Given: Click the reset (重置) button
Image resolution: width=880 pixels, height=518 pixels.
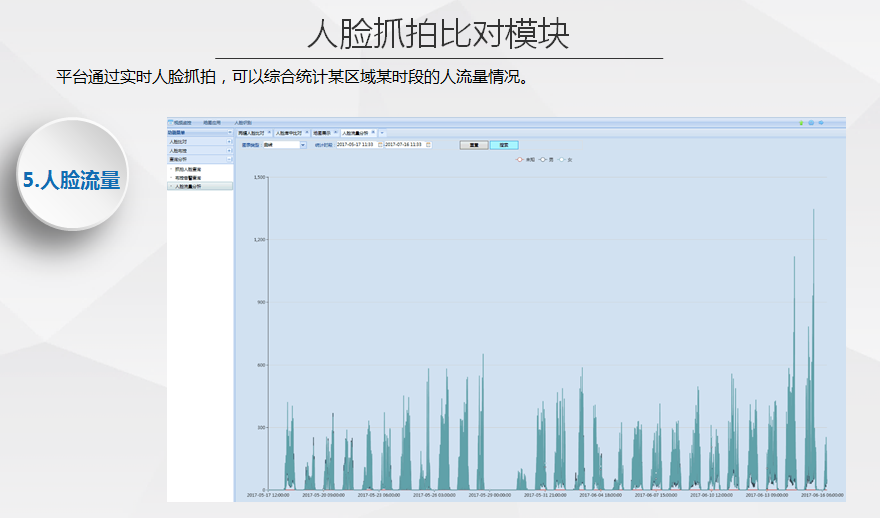Looking at the screenshot, I should tap(474, 145).
